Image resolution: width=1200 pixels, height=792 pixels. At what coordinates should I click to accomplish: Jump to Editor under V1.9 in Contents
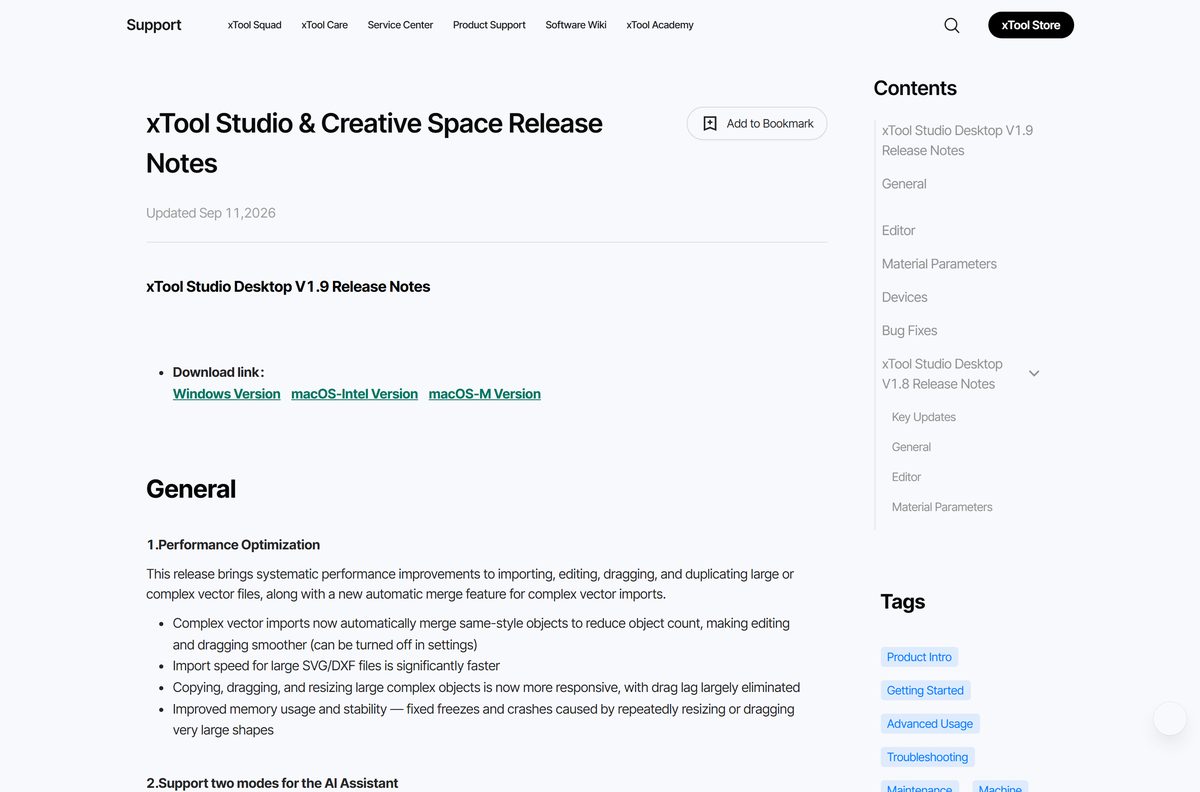[x=898, y=230]
